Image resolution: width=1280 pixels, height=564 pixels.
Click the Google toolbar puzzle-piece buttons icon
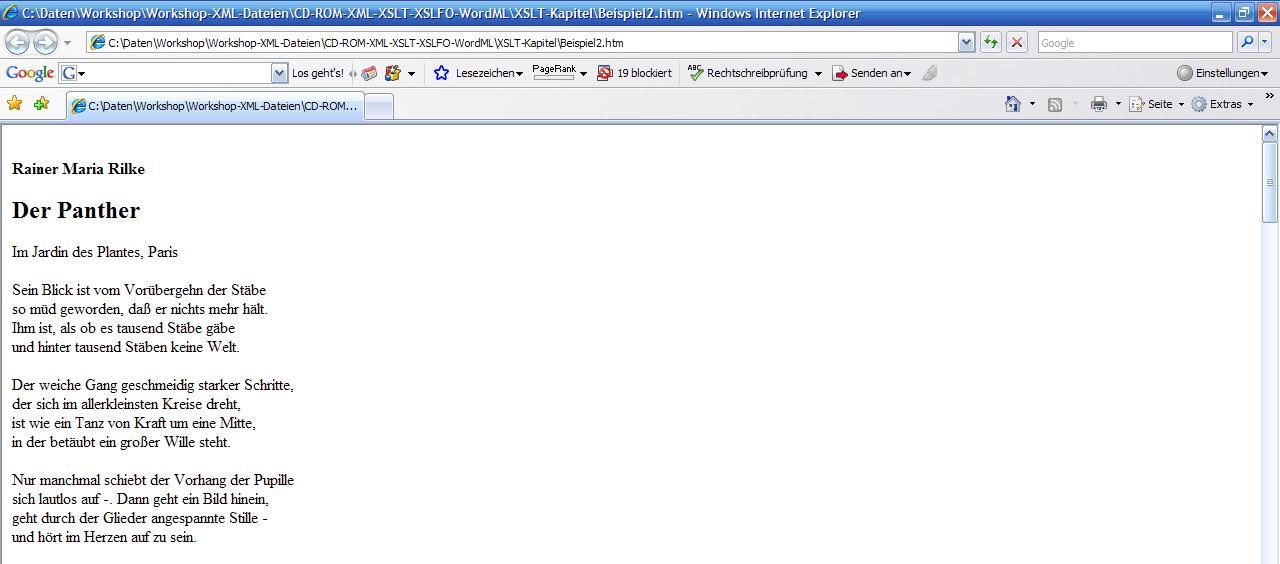coord(392,73)
